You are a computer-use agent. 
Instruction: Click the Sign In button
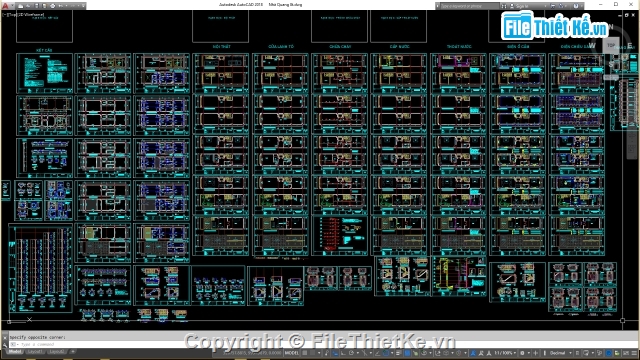(x=522, y=6)
